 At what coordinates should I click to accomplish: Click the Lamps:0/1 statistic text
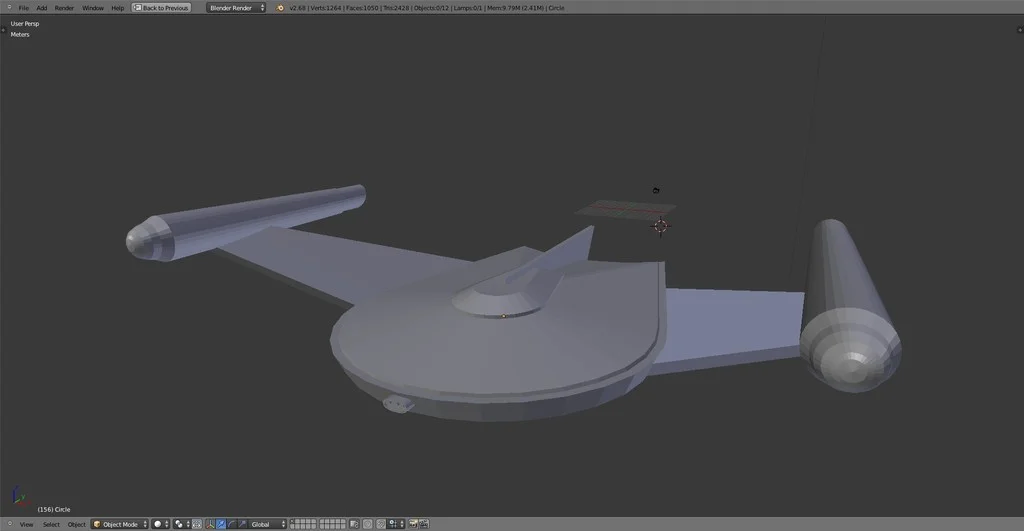pyautogui.click(x=468, y=8)
